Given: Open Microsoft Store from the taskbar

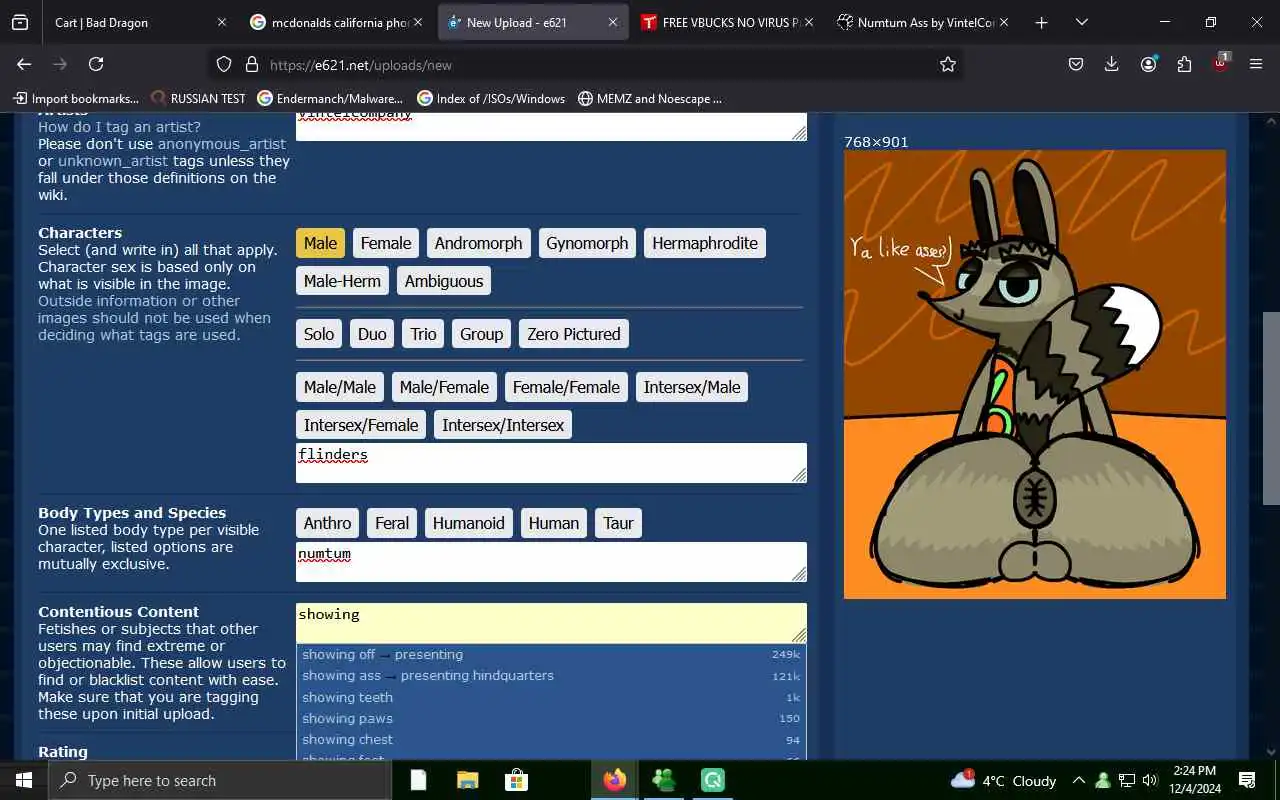Looking at the screenshot, I should click(516, 780).
